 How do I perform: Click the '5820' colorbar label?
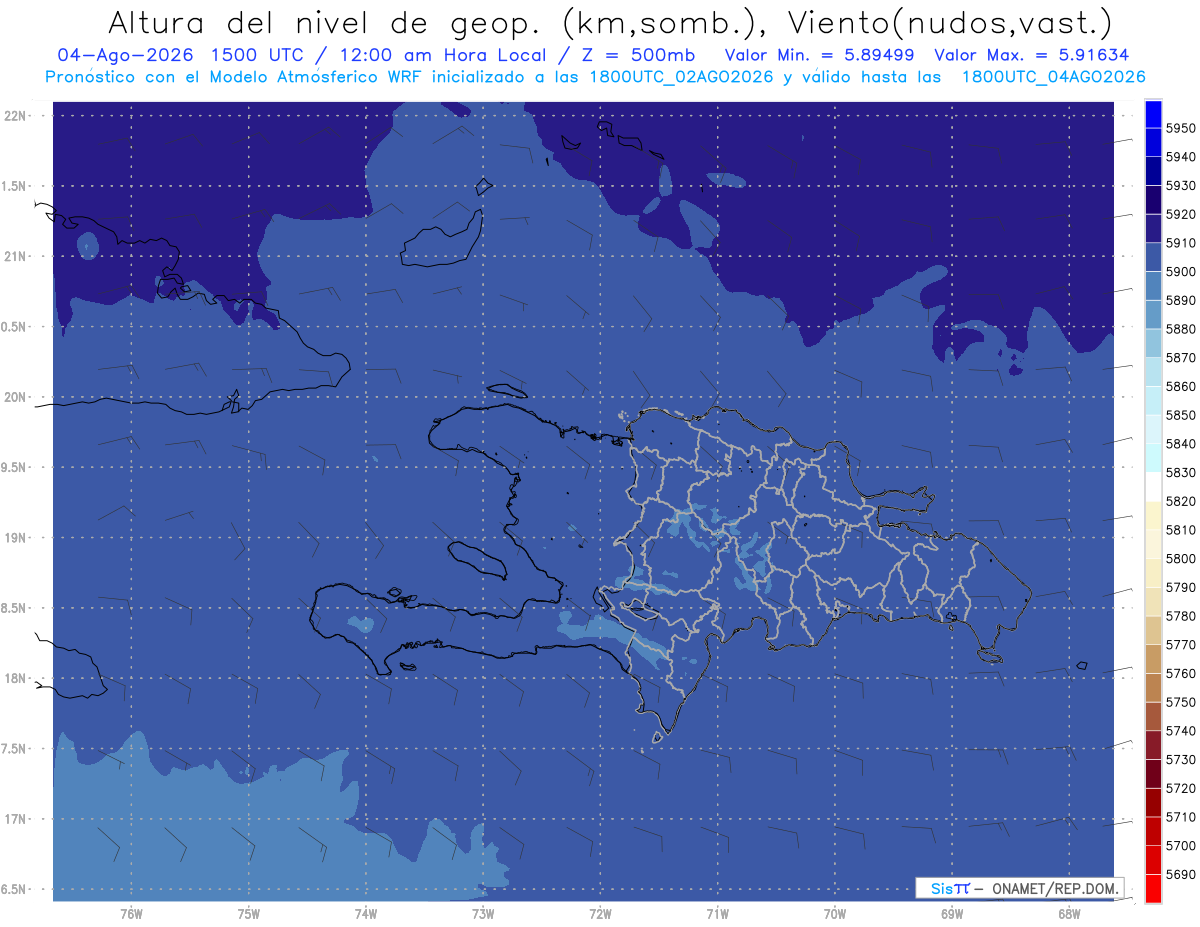pyautogui.click(x=1180, y=501)
